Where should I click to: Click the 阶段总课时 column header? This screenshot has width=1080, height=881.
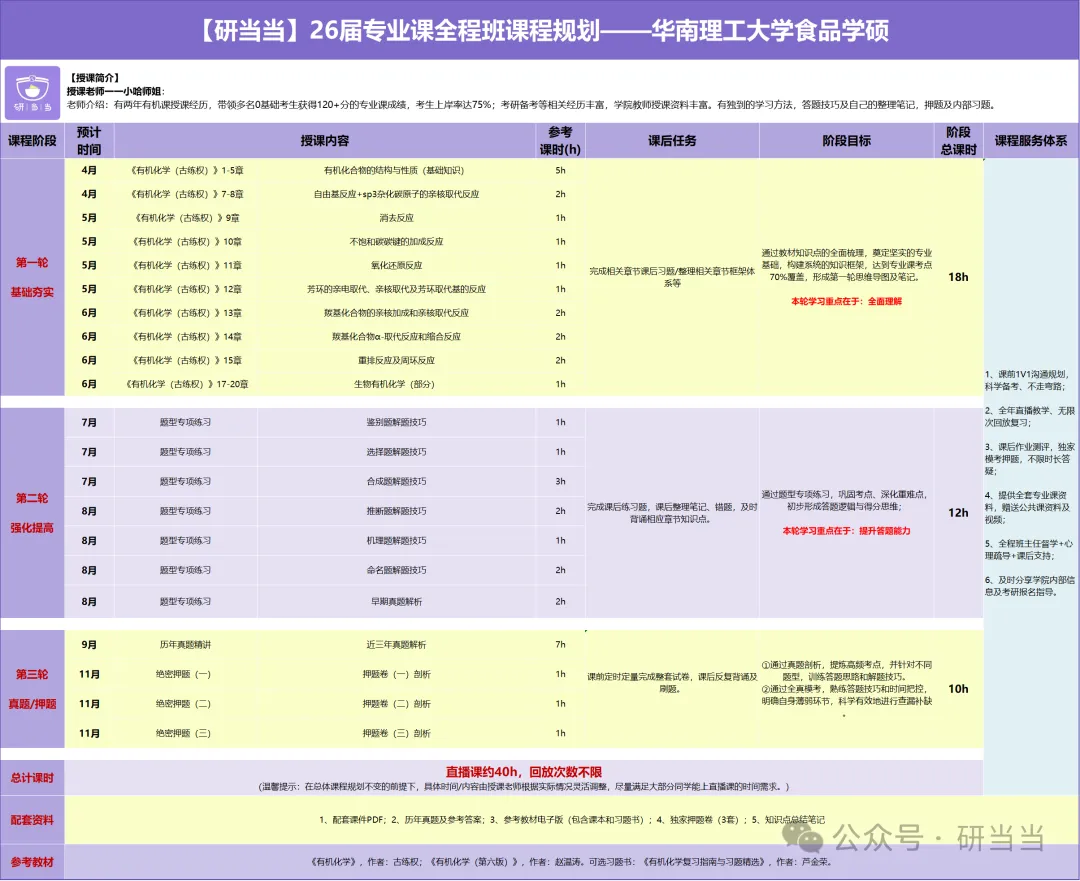(958, 141)
